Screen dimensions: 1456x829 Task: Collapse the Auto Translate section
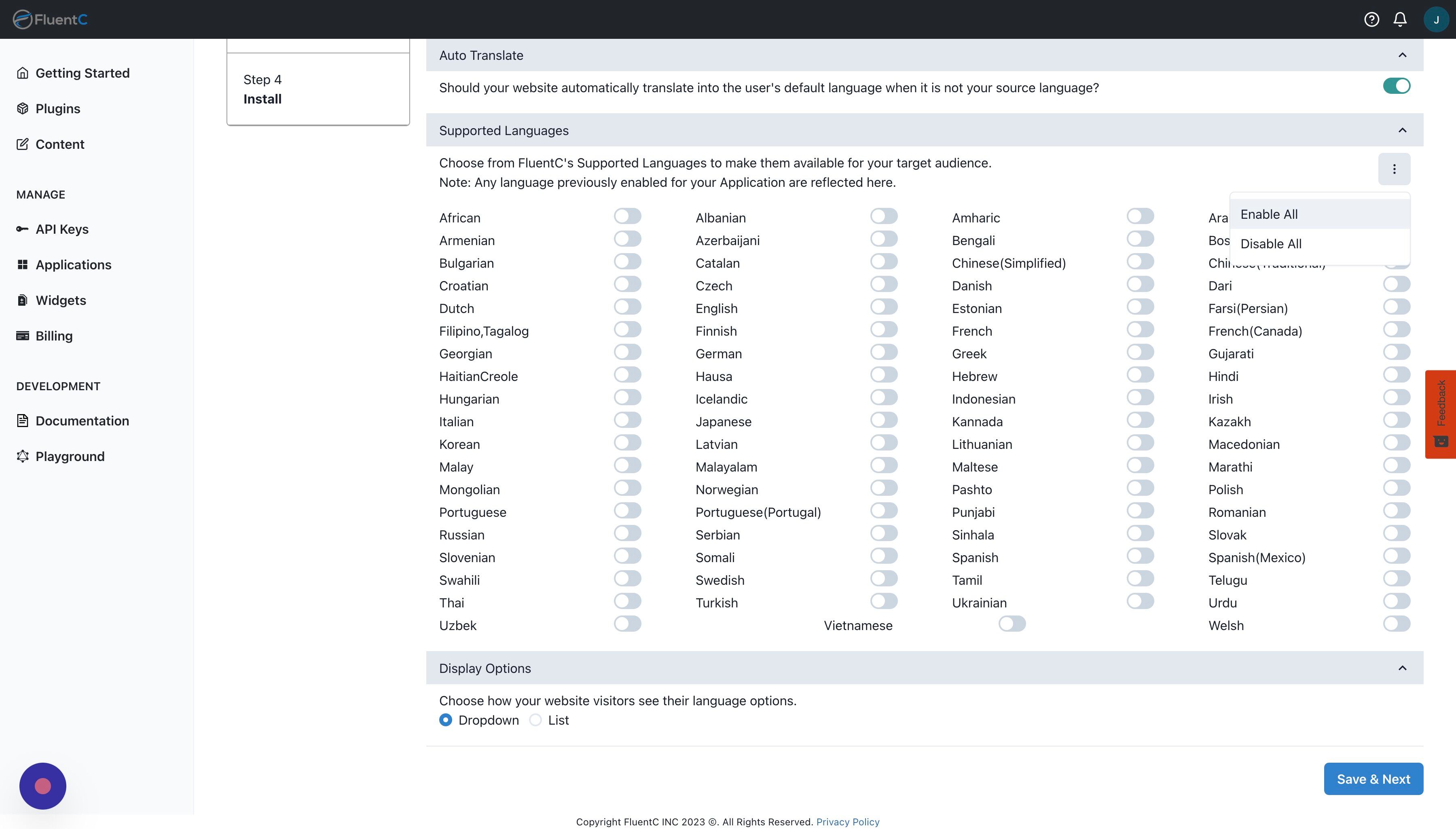click(1402, 55)
